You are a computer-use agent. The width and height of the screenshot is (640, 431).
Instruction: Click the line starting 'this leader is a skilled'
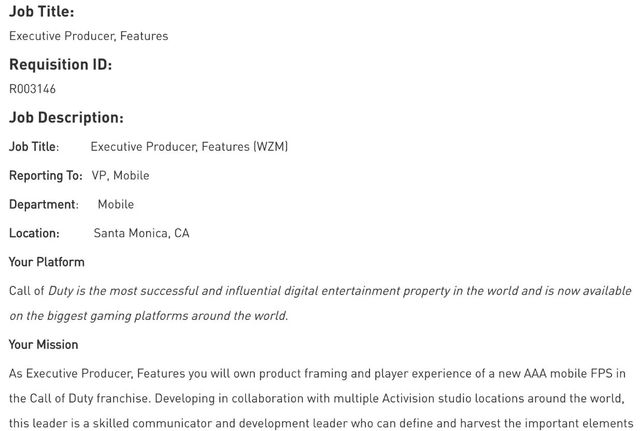[320, 423]
